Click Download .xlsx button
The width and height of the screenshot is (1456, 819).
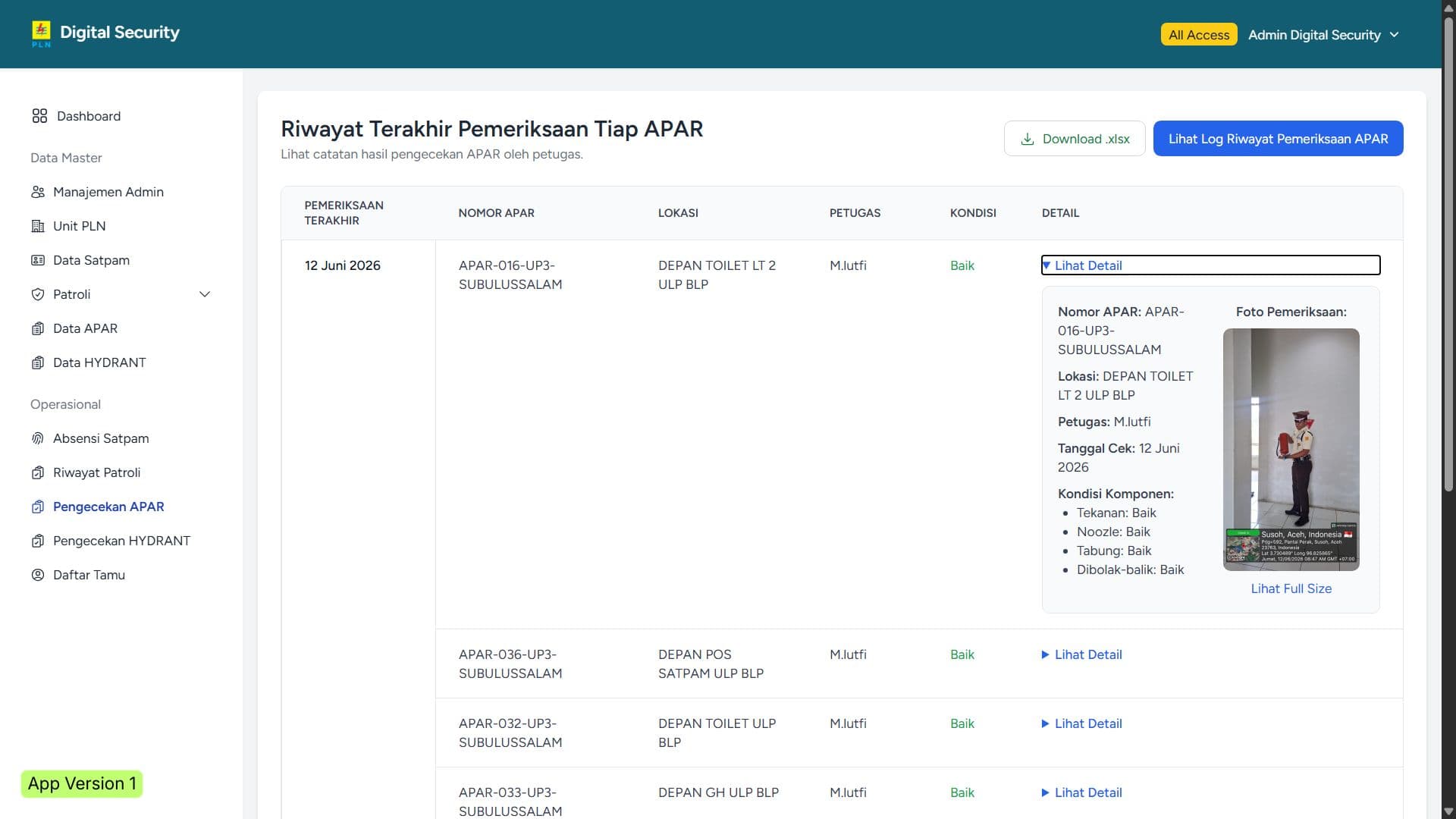tap(1075, 139)
